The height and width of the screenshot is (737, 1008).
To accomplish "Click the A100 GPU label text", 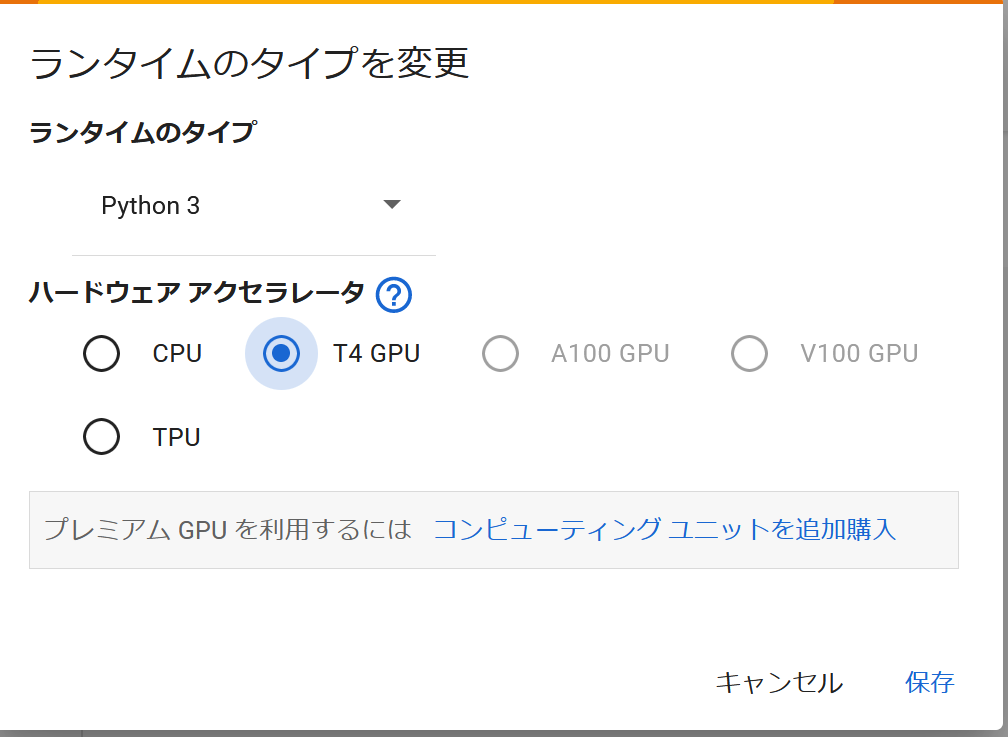I will 610,354.
